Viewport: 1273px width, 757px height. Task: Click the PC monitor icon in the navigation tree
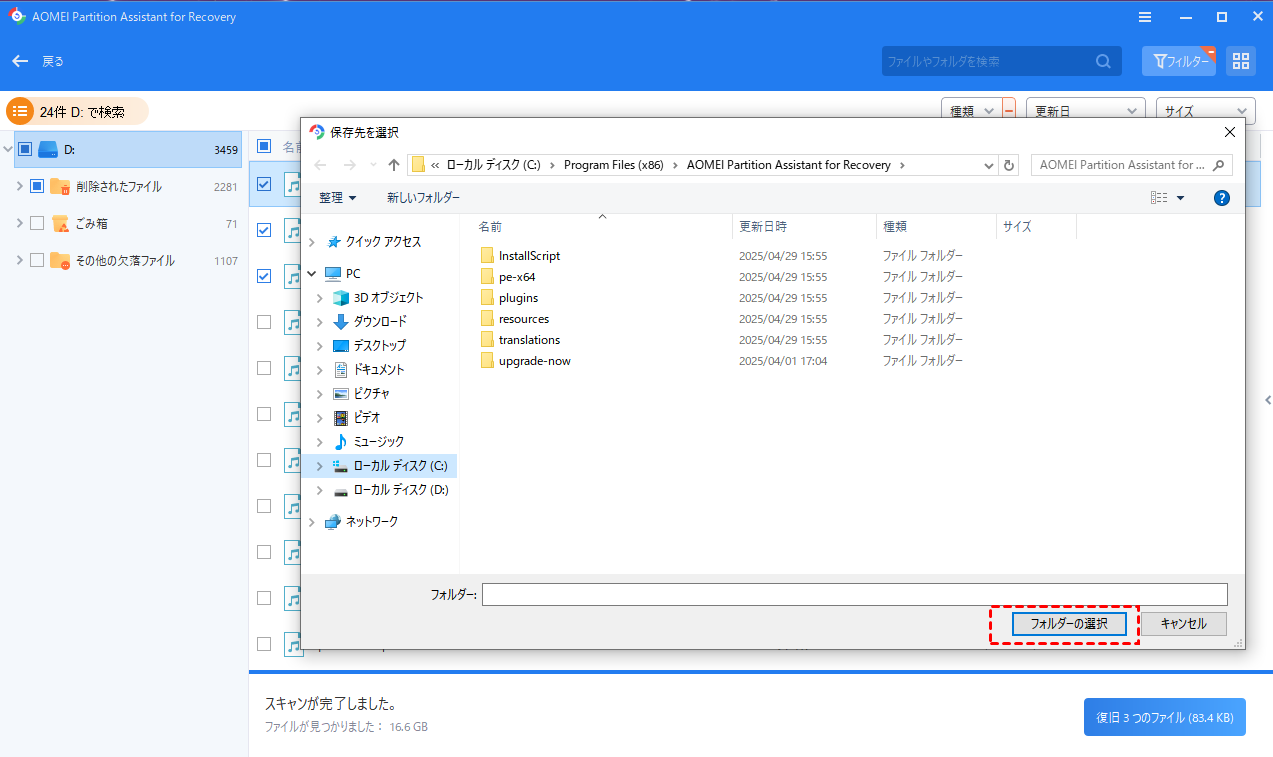click(x=334, y=274)
